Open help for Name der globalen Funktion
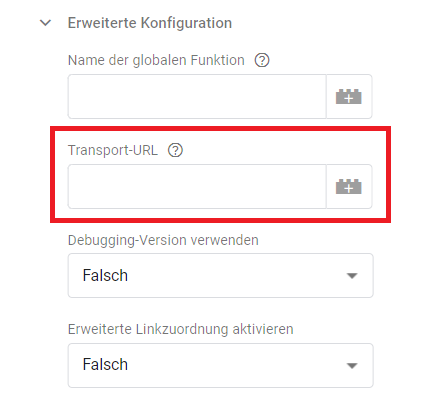The width and height of the screenshot is (421, 397). click(x=262, y=60)
